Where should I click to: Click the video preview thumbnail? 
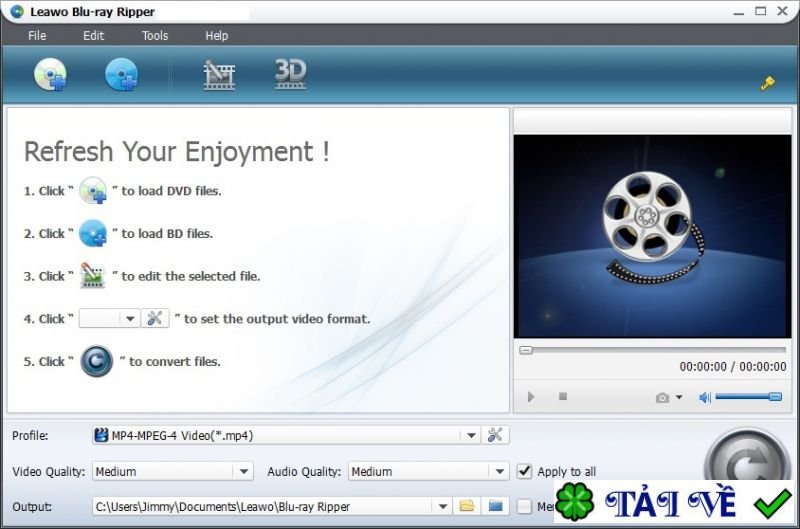[x=652, y=236]
